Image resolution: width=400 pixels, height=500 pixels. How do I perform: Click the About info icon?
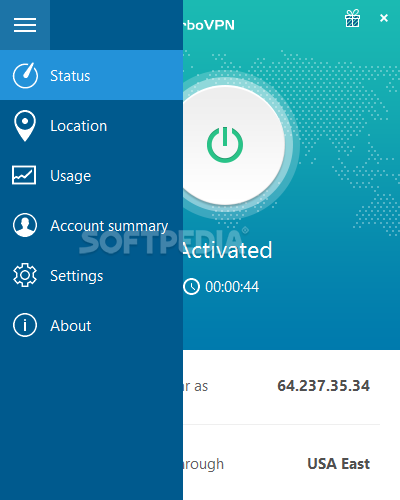(x=25, y=325)
